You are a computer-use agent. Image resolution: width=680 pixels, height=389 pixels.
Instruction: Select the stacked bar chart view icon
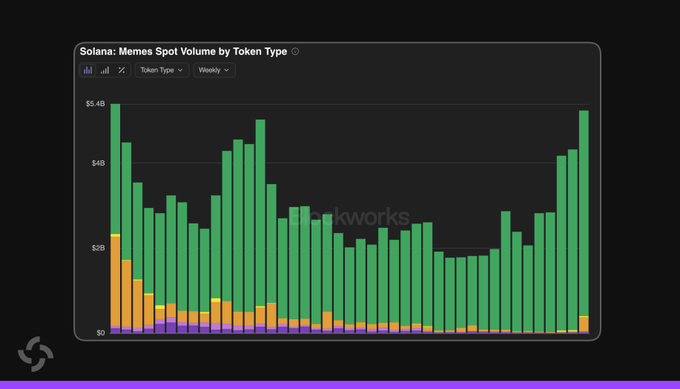pos(88,70)
